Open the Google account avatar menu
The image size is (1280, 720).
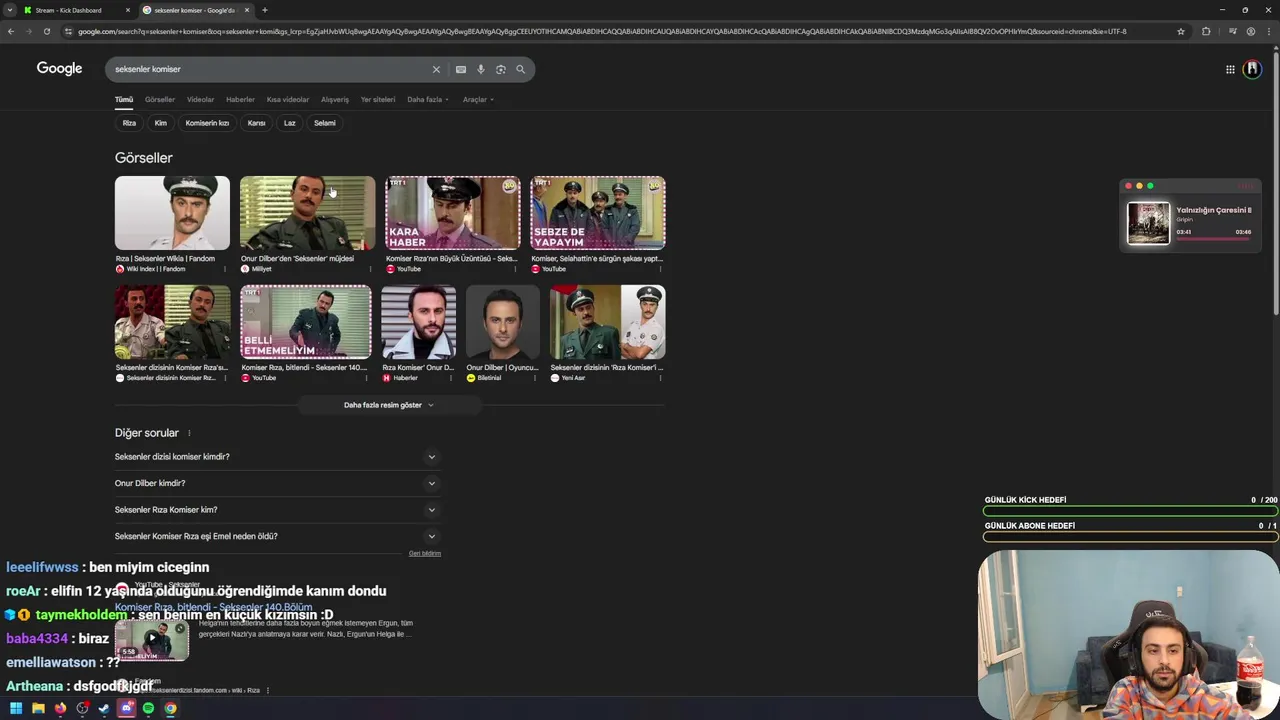tap(1252, 69)
